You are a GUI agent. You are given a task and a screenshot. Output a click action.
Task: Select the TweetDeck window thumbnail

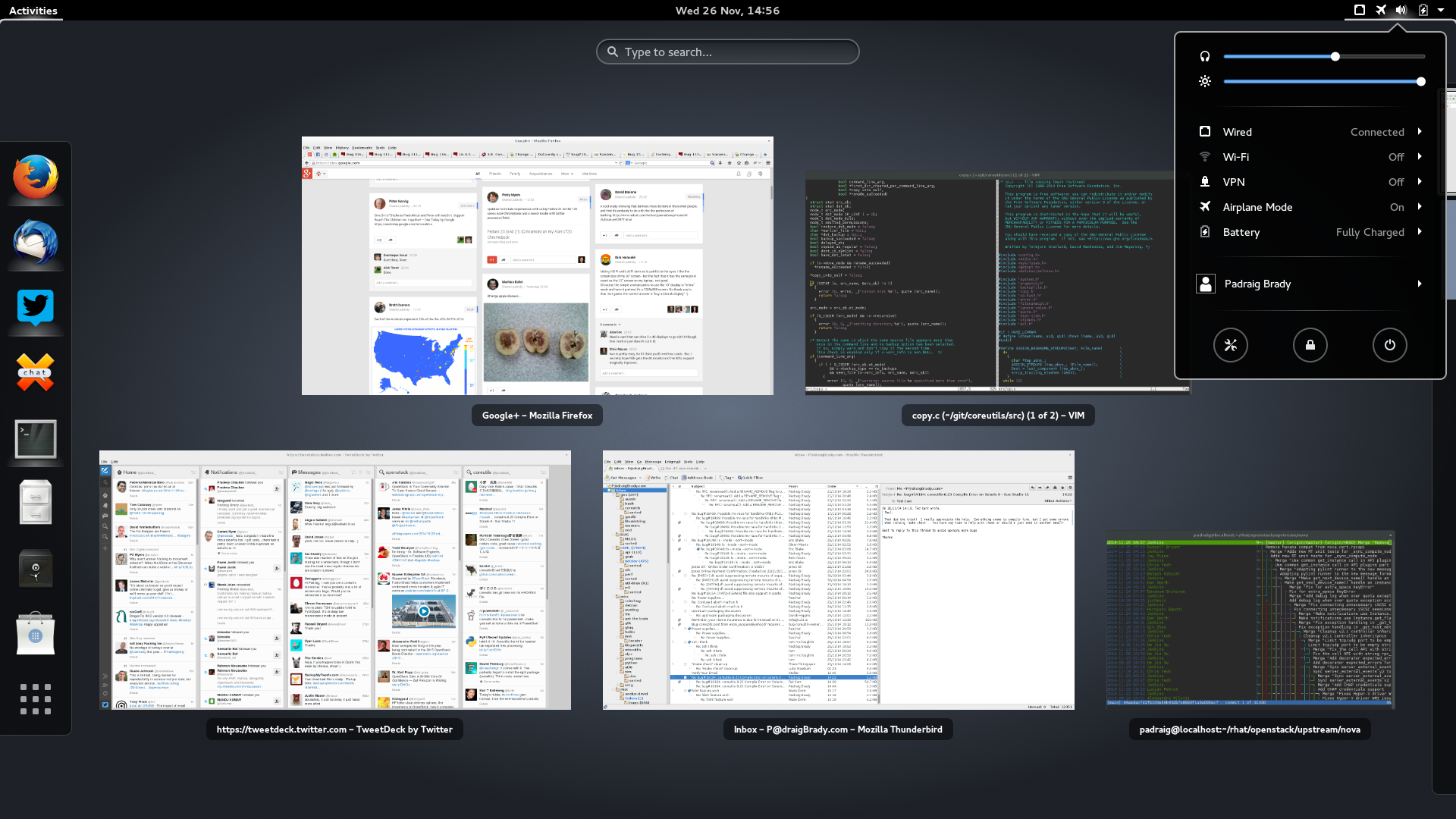(x=335, y=580)
